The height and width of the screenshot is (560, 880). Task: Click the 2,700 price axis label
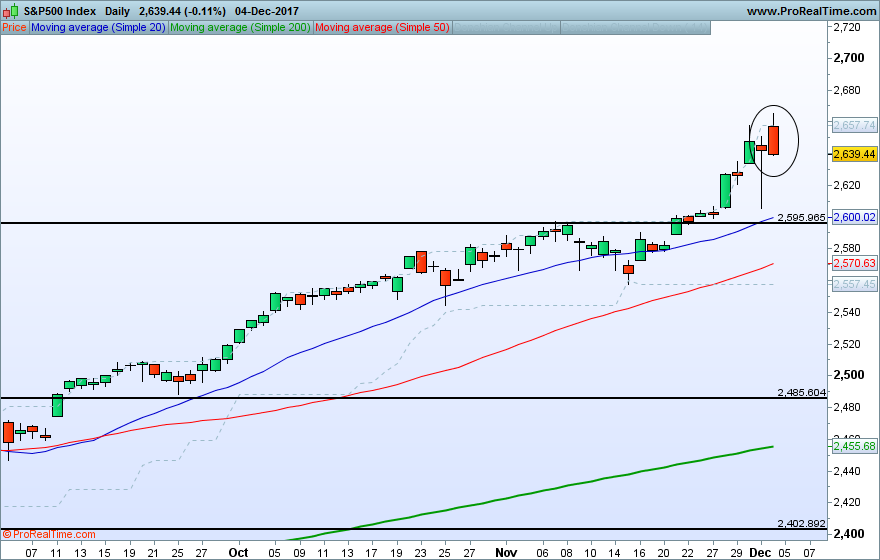tap(849, 58)
